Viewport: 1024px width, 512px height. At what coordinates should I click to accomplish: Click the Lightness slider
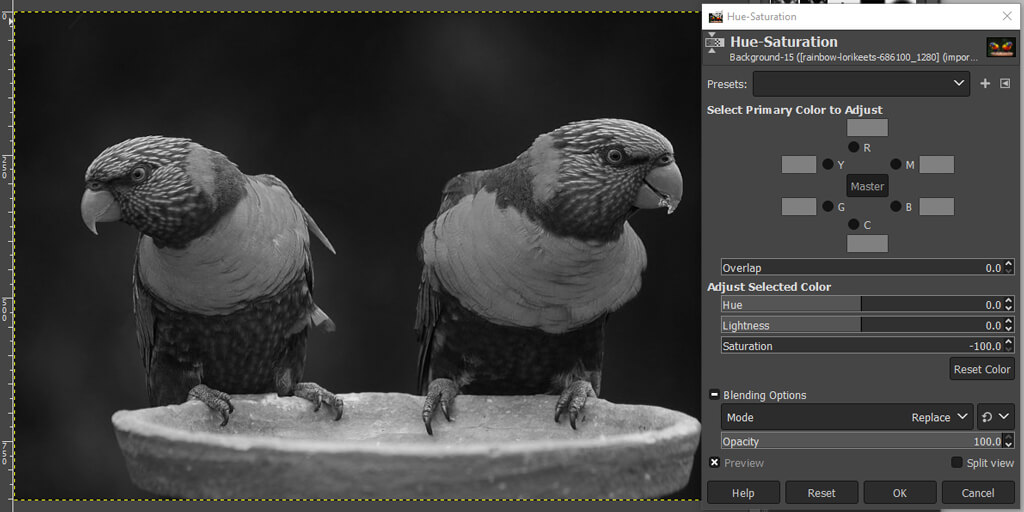(860, 325)
